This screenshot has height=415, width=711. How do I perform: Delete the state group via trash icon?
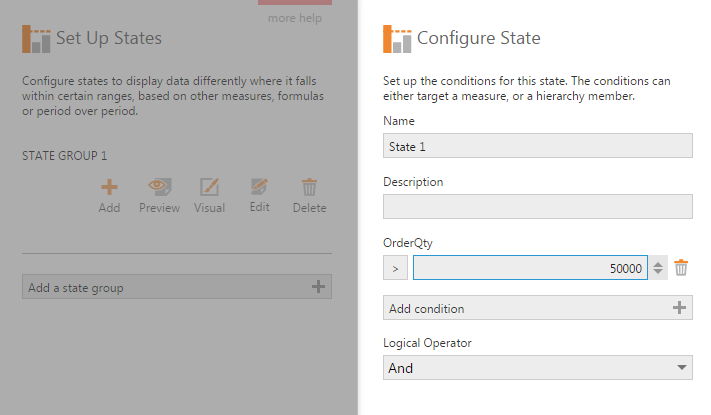point(309,187)
